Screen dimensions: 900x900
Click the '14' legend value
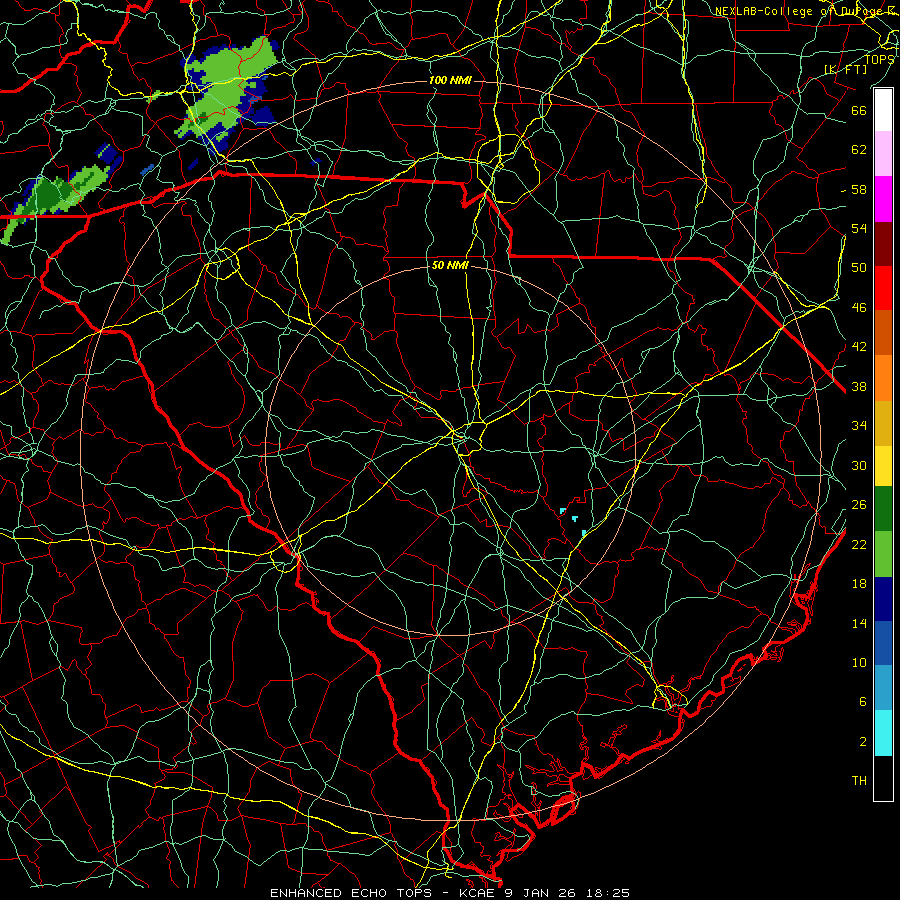[x=859, y=623]
